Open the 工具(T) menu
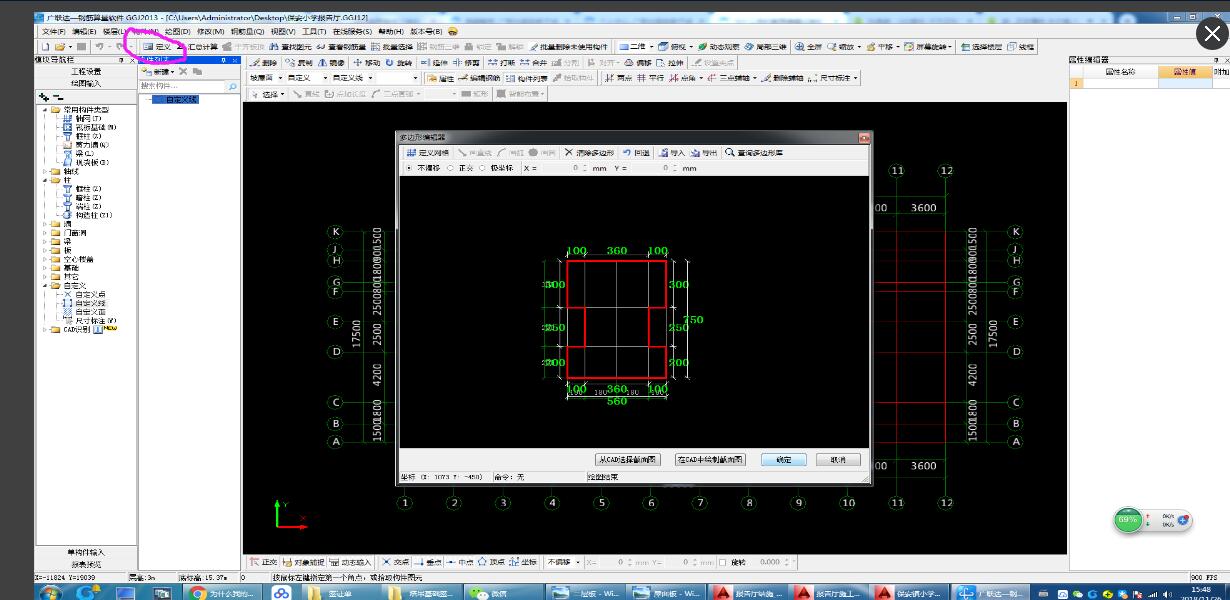 coord(314,32)
